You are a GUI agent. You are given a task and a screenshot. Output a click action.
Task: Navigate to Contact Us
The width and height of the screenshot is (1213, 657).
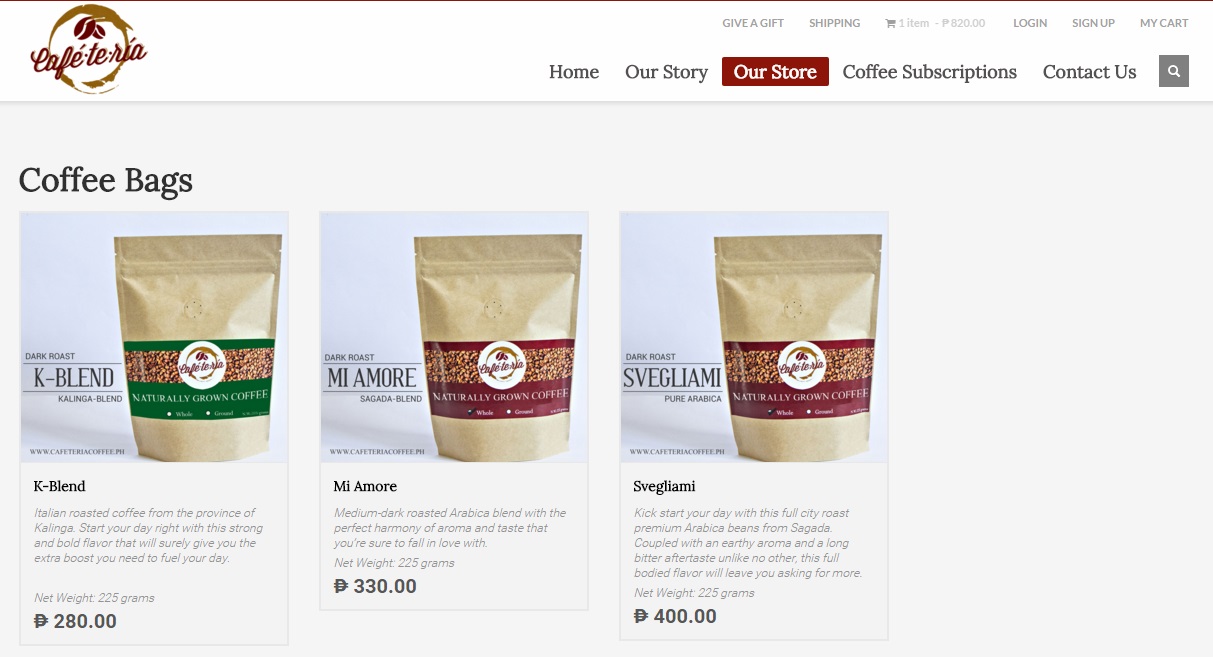[x=1089, y=72]
